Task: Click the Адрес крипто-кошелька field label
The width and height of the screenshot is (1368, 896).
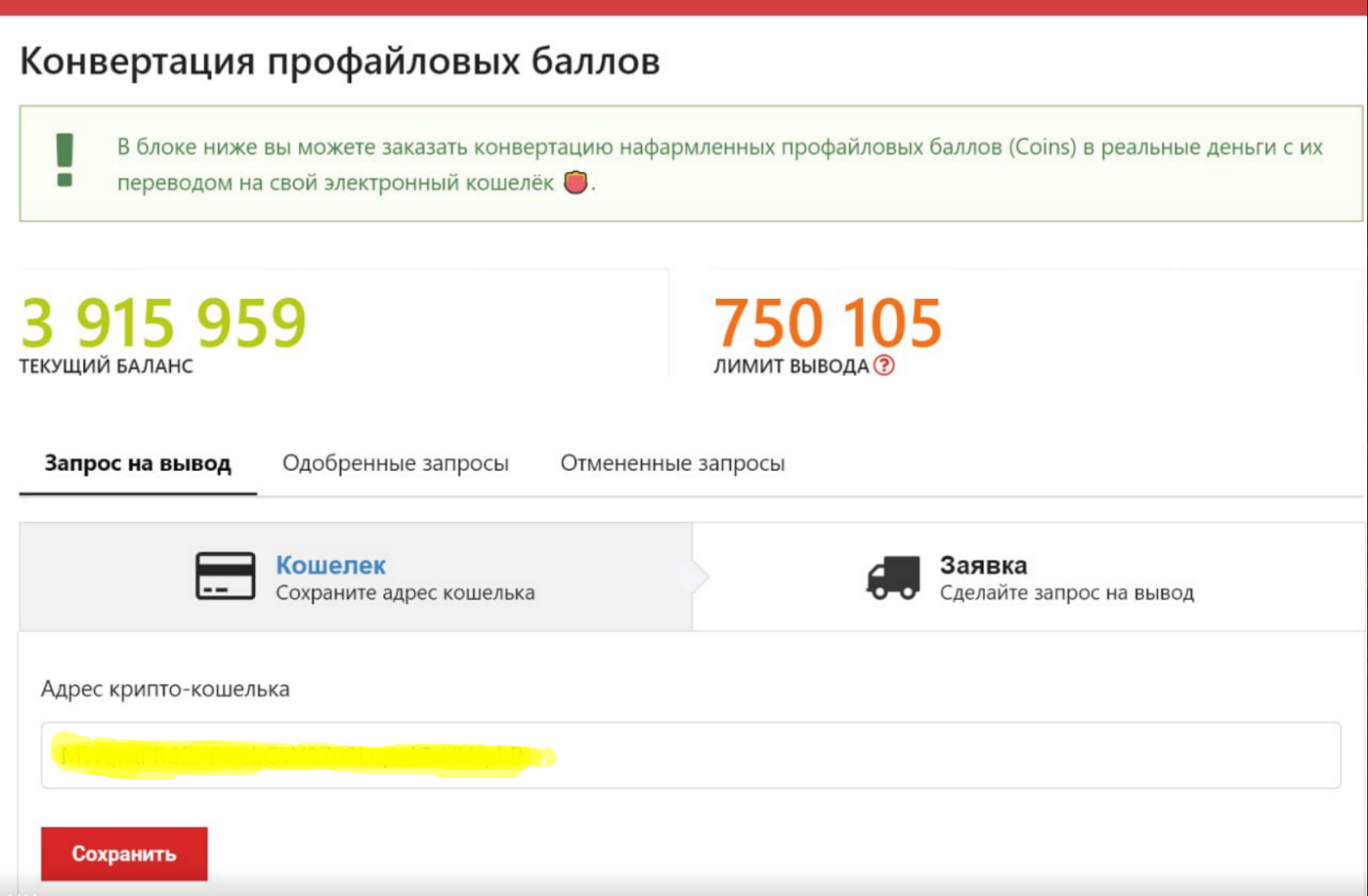Action: click(x=165, y=689)
